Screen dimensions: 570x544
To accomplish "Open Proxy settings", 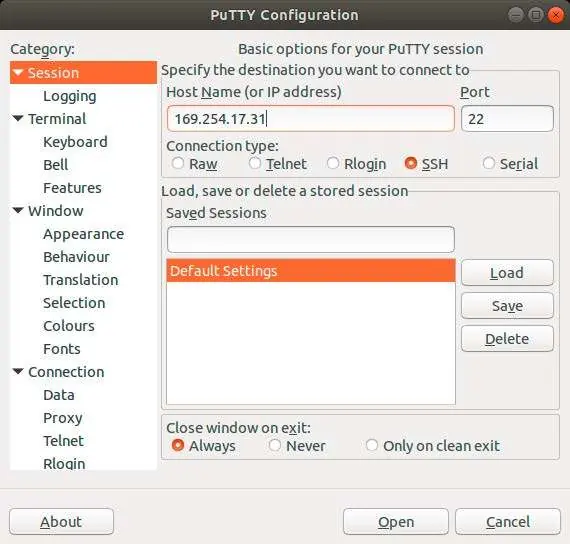I will click(63, 418).
